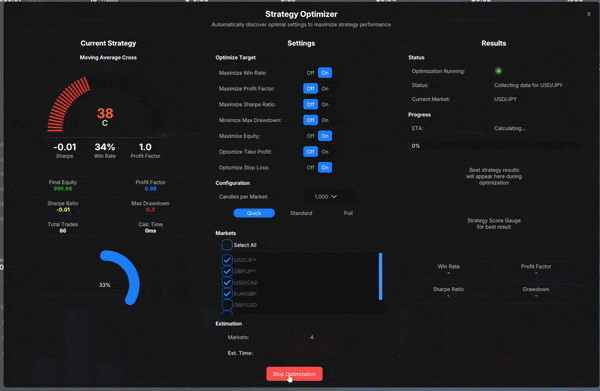Screen dimensions: 600x391
Task: Check the GBP/USD market checkbox
Action: (x=227, y=305)
